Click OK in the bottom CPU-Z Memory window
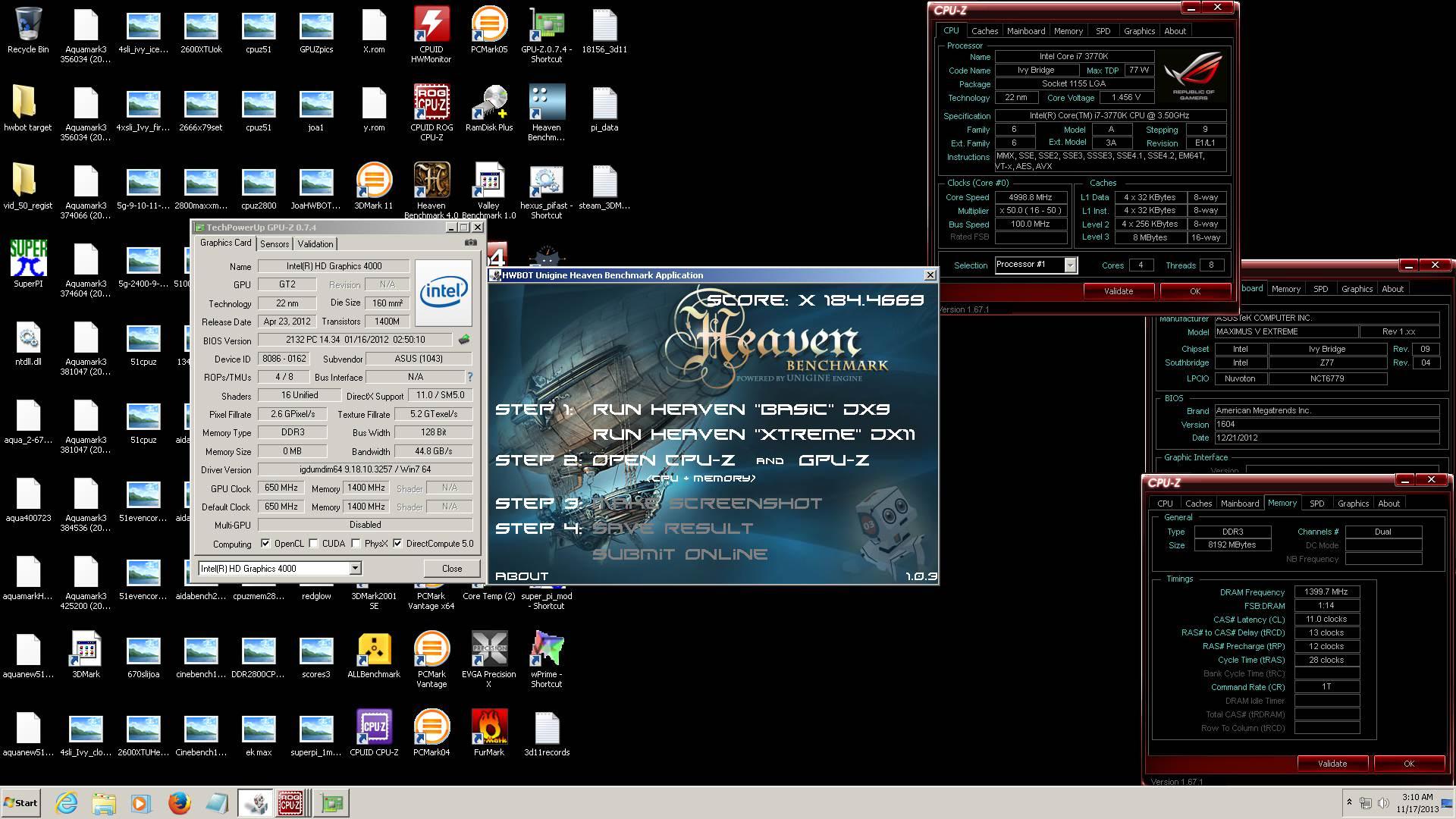Screen dimensions: 1456x819 coord(1409,764)
